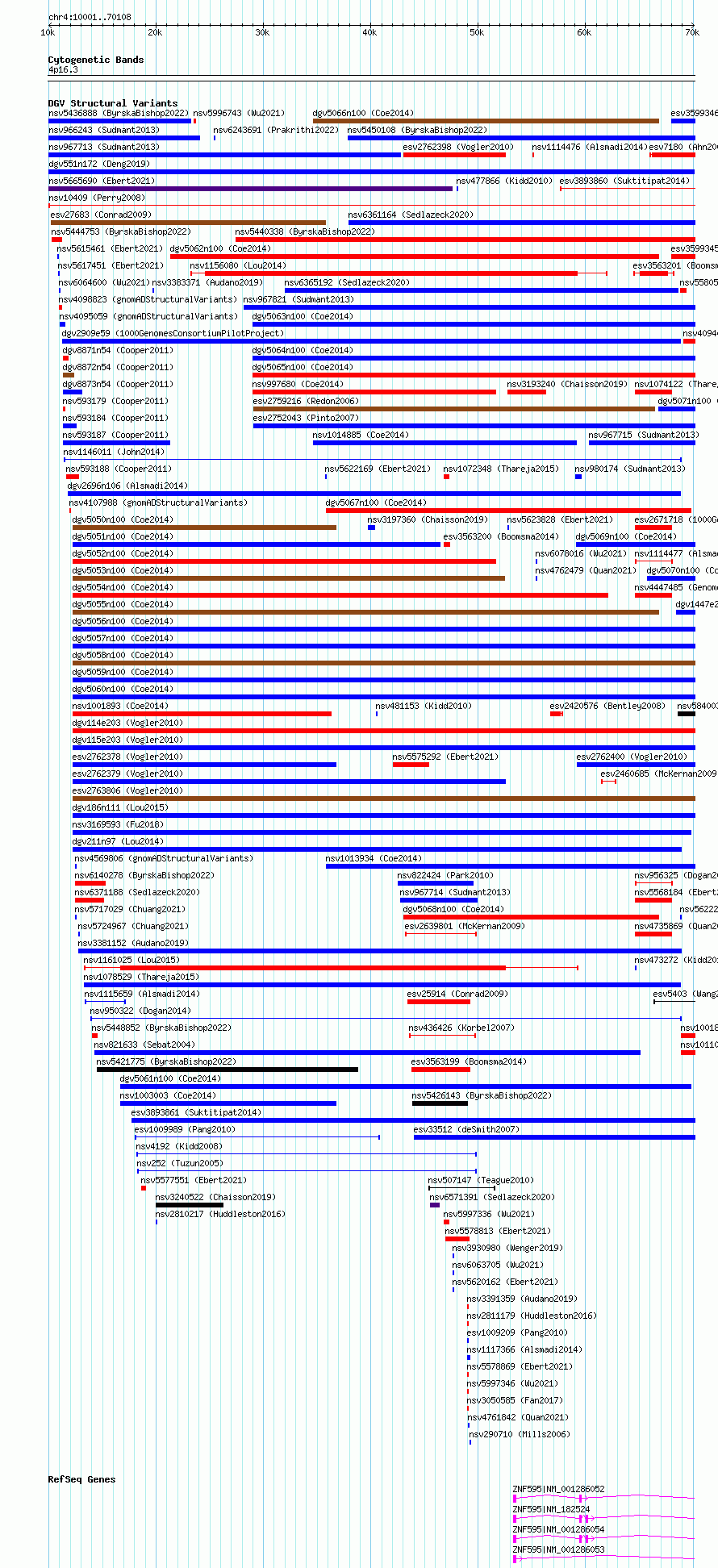Image resolution: width=718 pixels, height=1568 pixels.
Task: Click the purple bar under nsv5665690
Action: (x=250, y=189)
